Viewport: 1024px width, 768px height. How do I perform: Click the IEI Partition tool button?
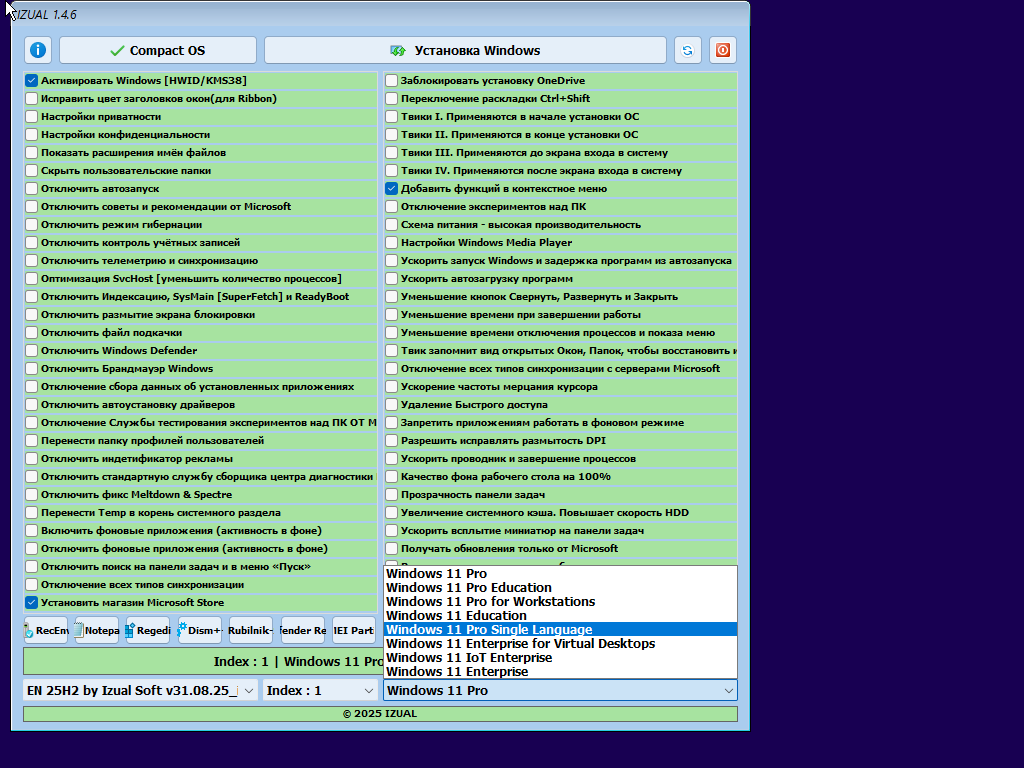pyautogui.click(x=354, y=630)
